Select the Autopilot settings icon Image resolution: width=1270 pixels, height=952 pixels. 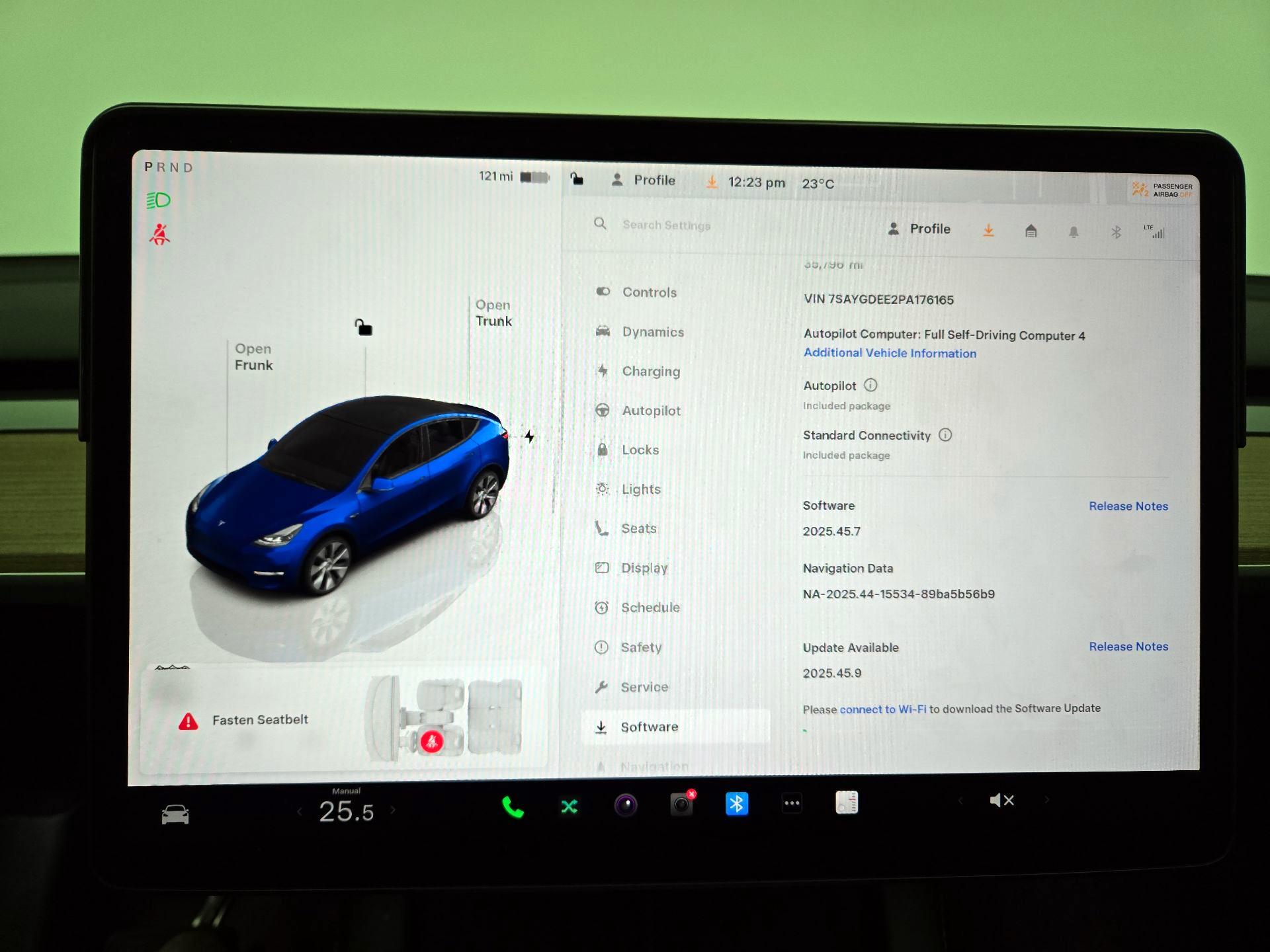[x=603, y=411]
